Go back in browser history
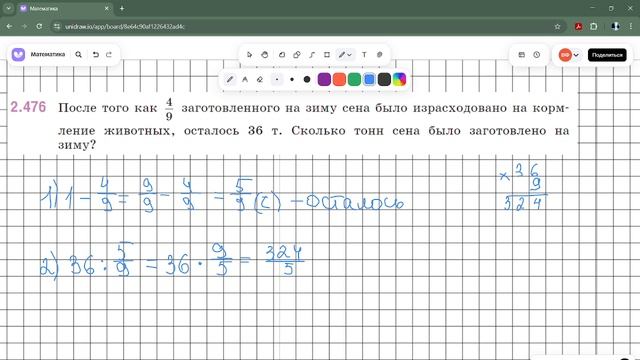 [9, 26]
